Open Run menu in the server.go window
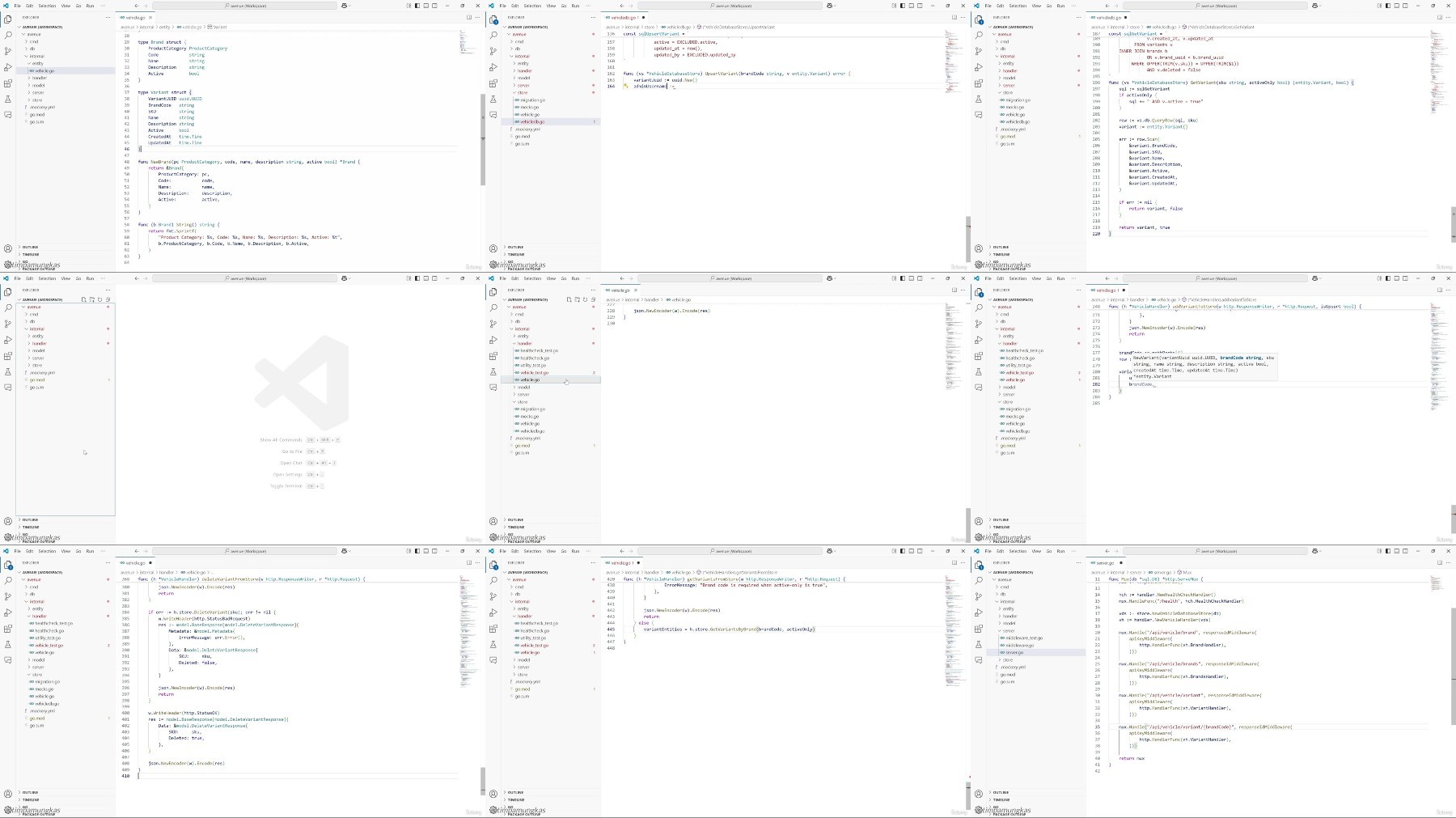The image size is (1456, 818). pyautogui.click(x=1060, y=551)
